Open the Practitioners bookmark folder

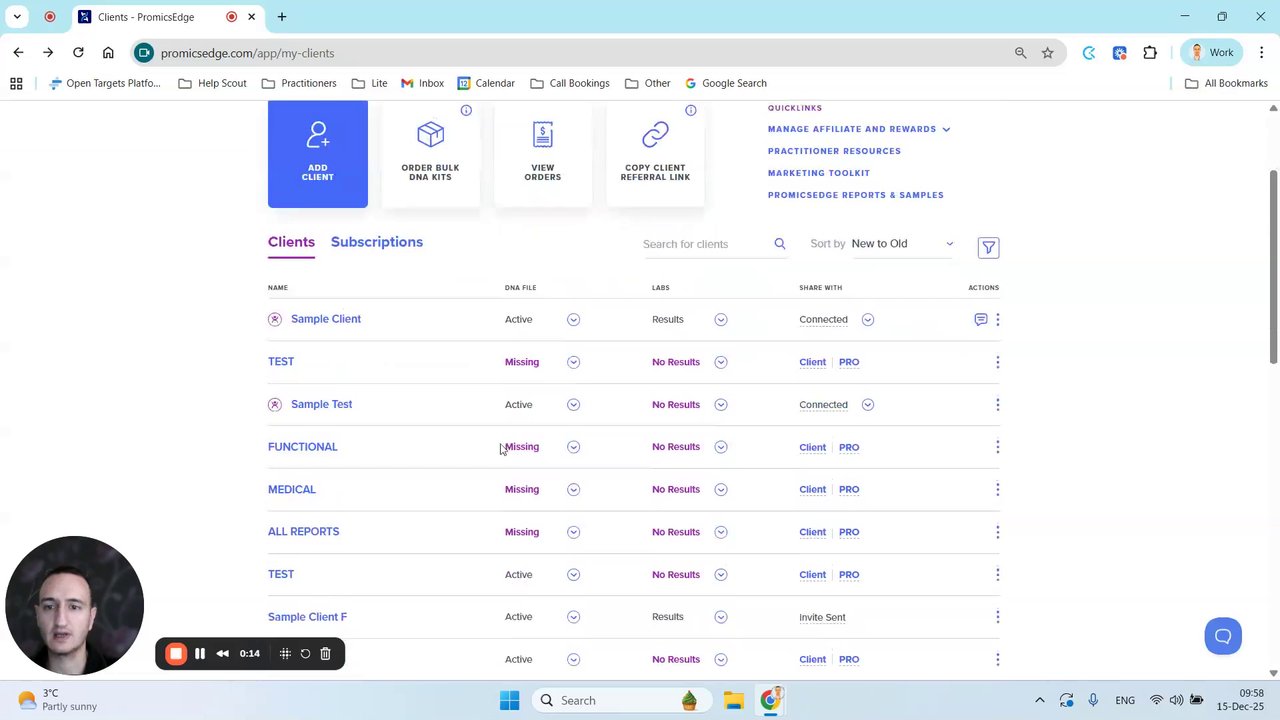tap(298, 83)
